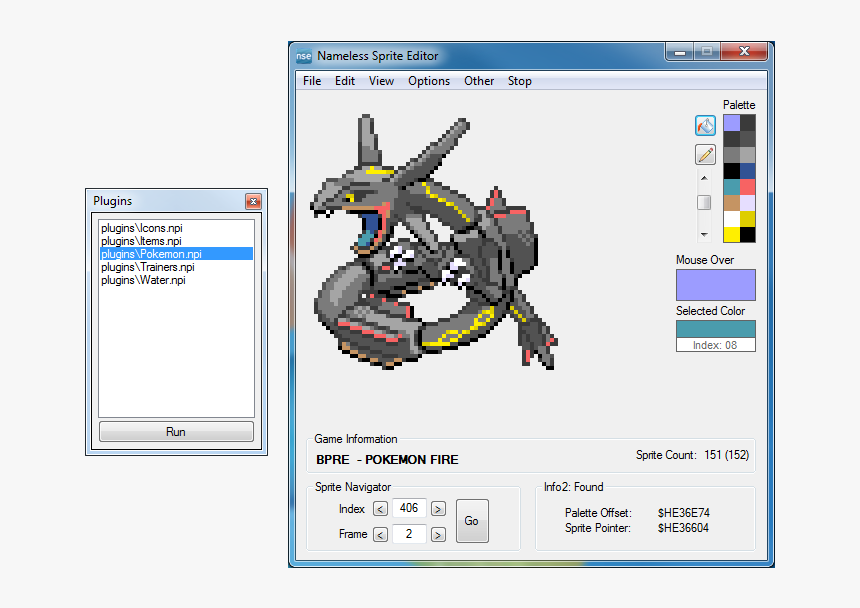
Task: Pick the black swatch beside the blue swatch
Action: tap(732, 171)
